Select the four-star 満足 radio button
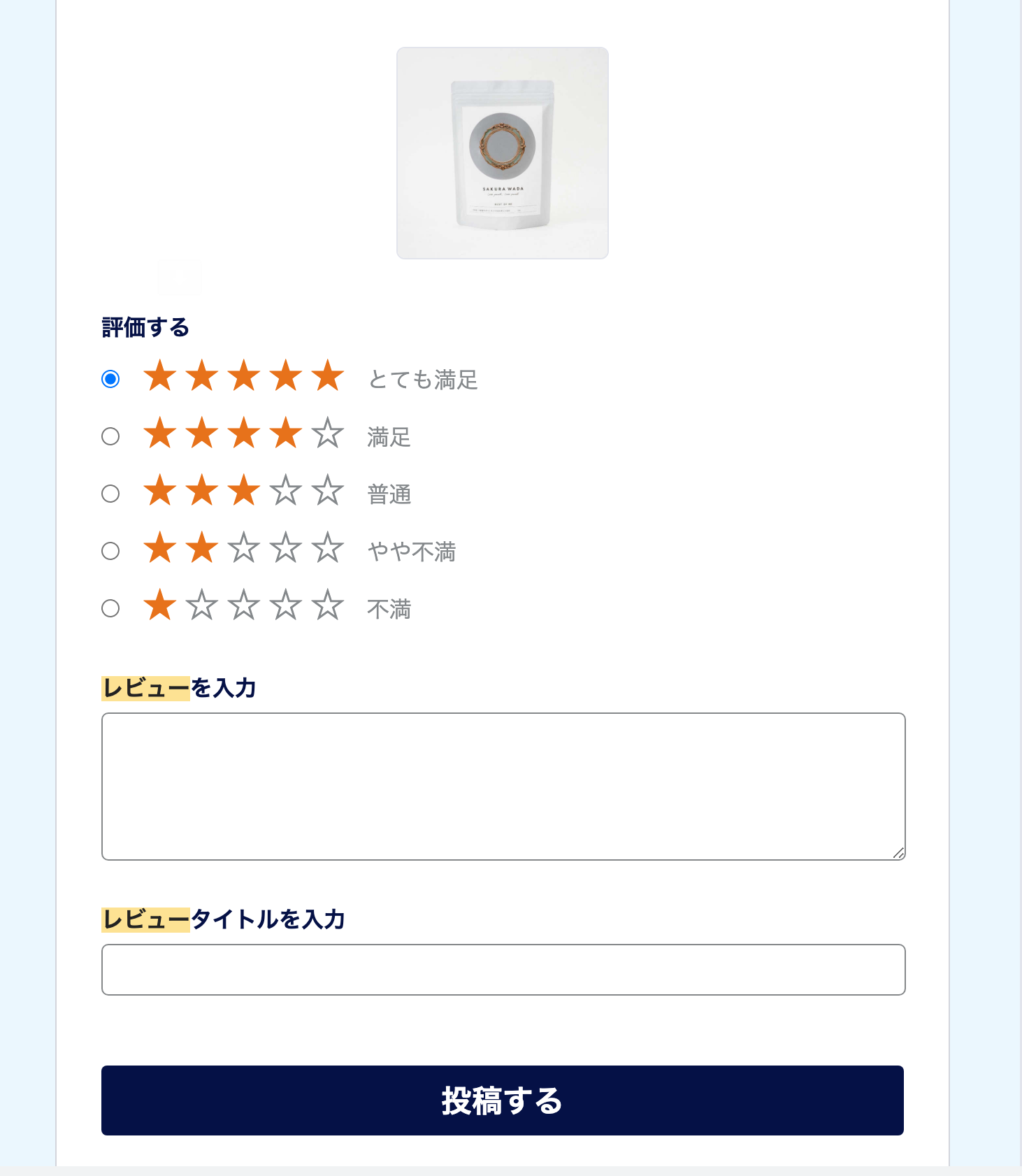1022x1176 pixels. tap(110, 436)
